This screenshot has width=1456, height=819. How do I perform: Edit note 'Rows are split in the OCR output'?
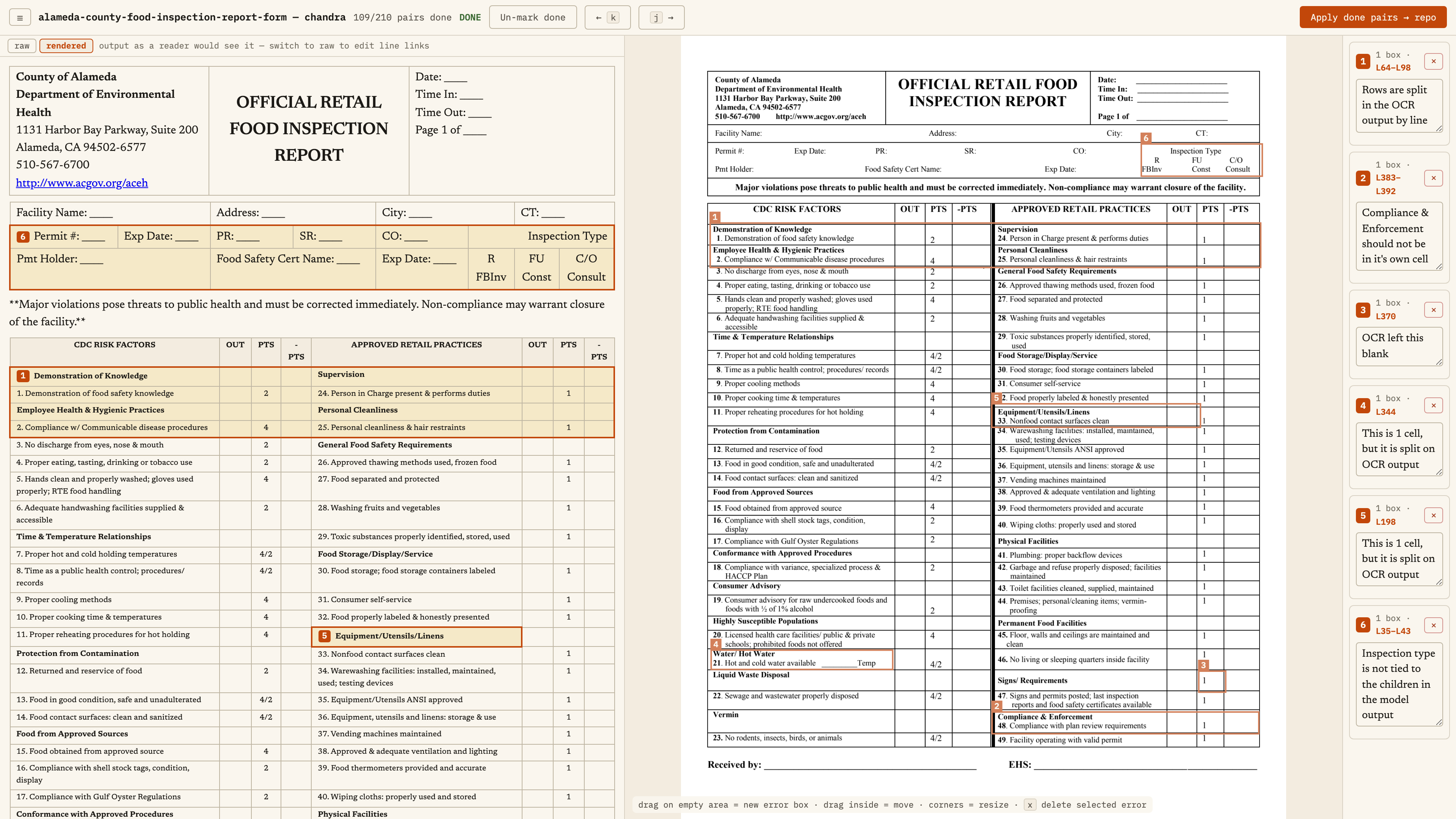1399,106
